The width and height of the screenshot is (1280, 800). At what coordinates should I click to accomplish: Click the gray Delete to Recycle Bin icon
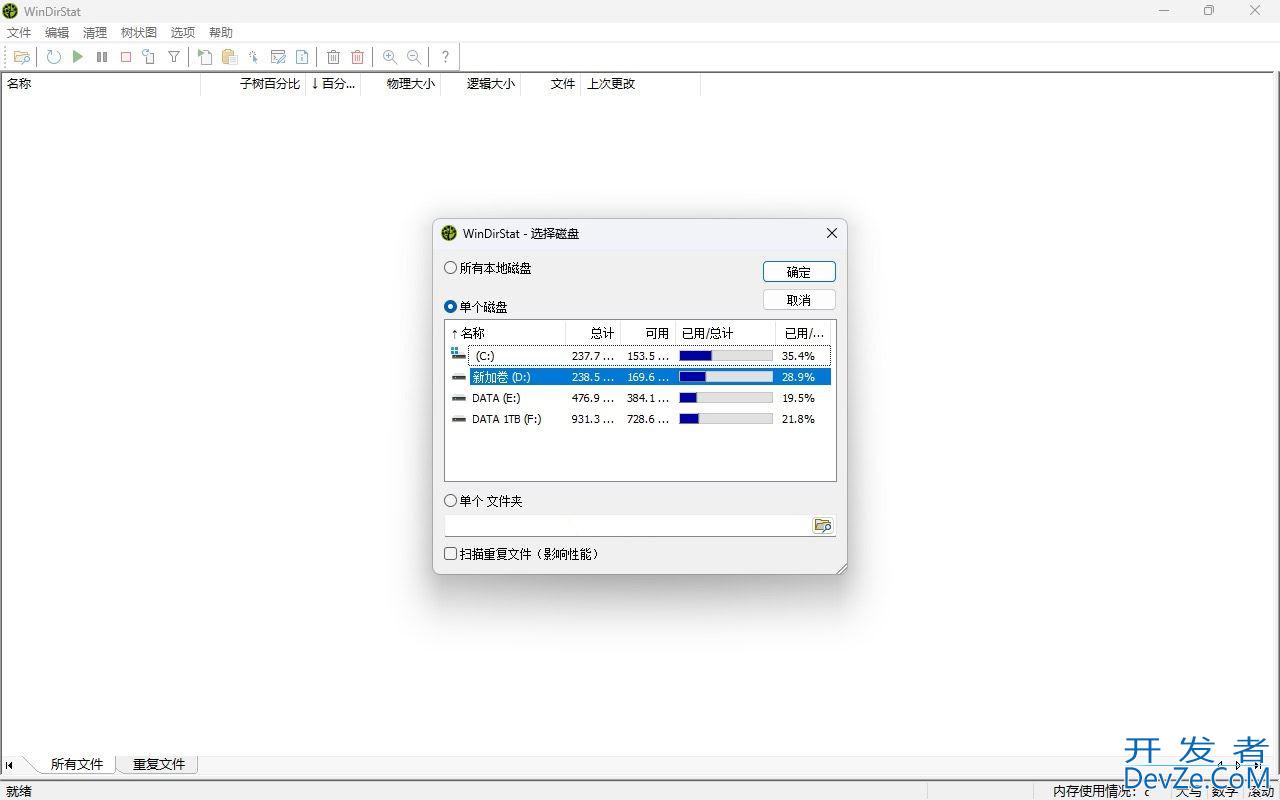click(334, 57)
